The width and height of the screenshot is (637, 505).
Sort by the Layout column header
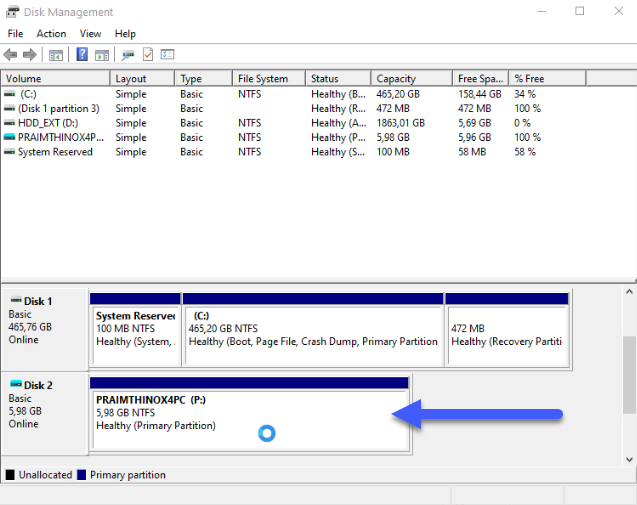click(x=142, y=78)
